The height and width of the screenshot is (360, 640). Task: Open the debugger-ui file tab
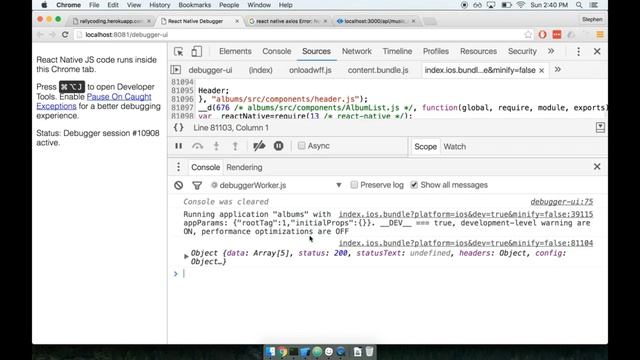[210, 70]
